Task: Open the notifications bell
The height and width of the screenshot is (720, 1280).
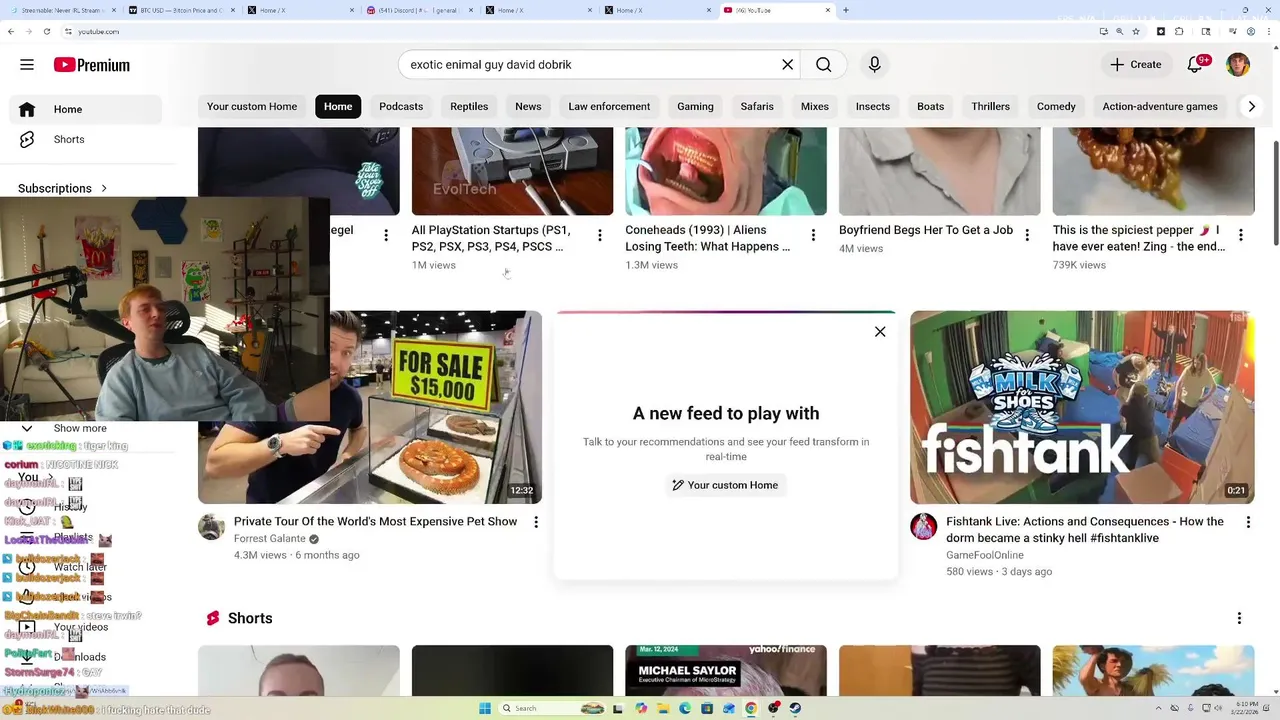Action: tap(1195, 65)
